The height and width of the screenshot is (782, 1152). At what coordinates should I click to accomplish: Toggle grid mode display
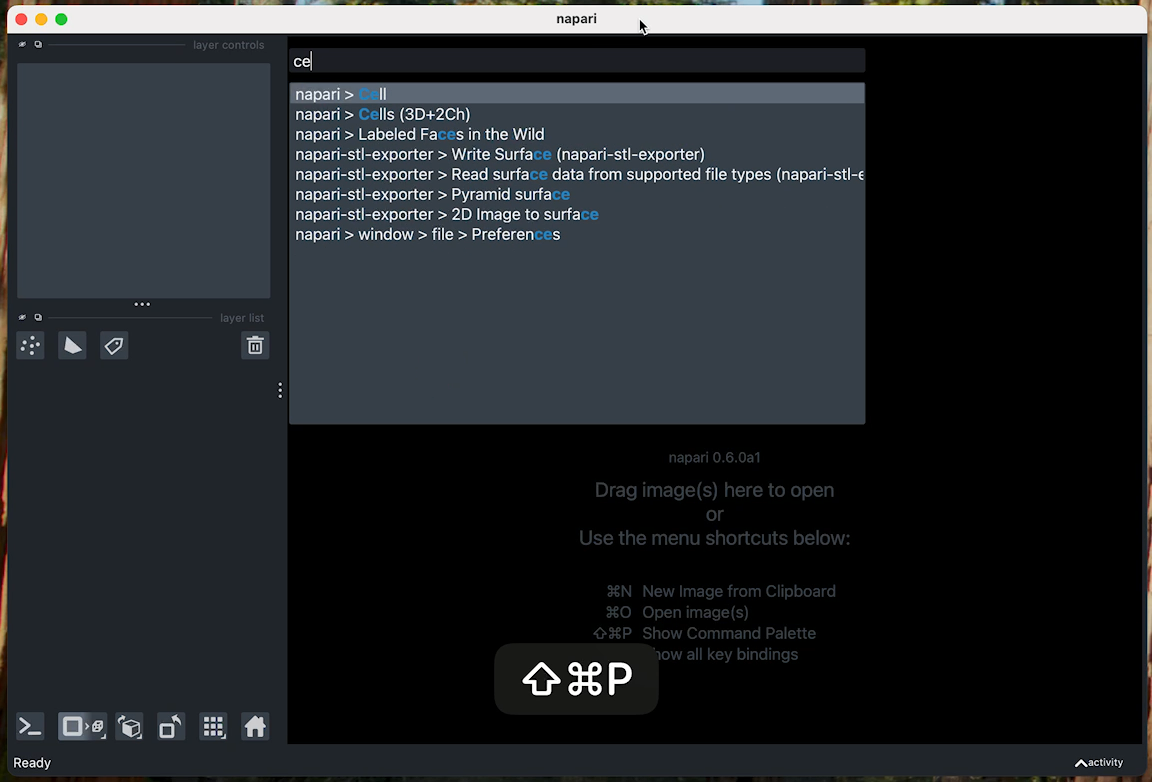213,727
